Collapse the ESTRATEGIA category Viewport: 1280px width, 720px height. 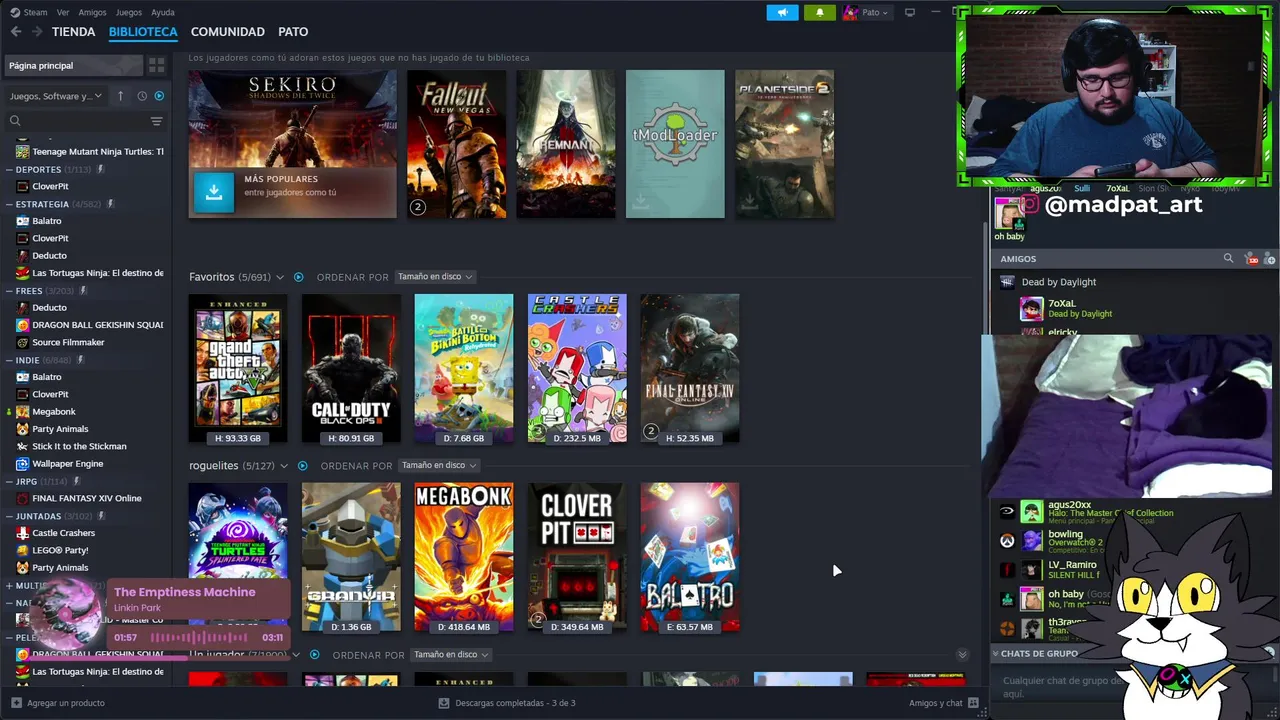pyautogui.click(x=9, y=204)
